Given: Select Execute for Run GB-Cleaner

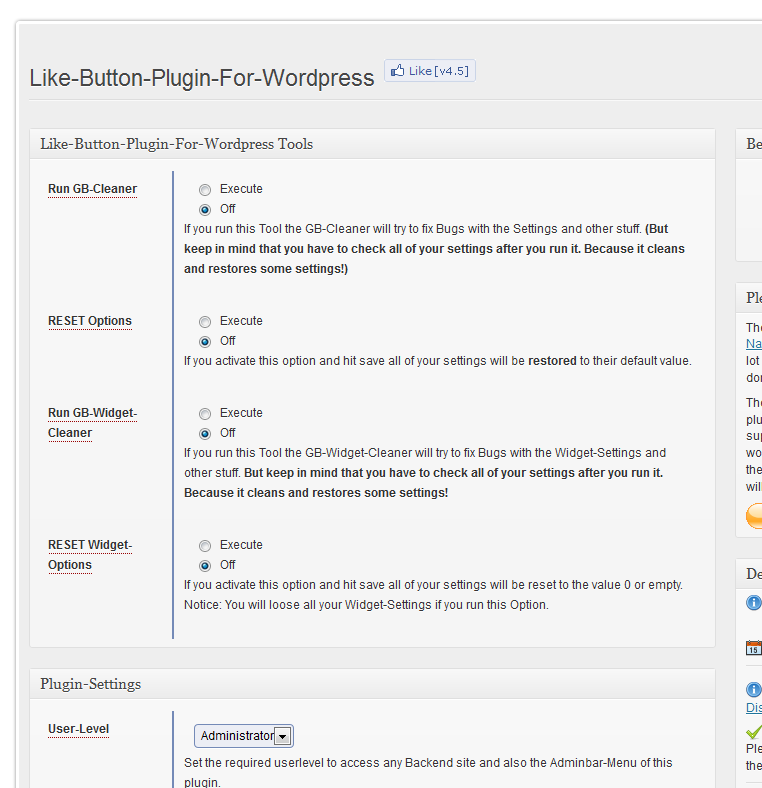Looking at the screenshot, I should (x=205, y=189).
